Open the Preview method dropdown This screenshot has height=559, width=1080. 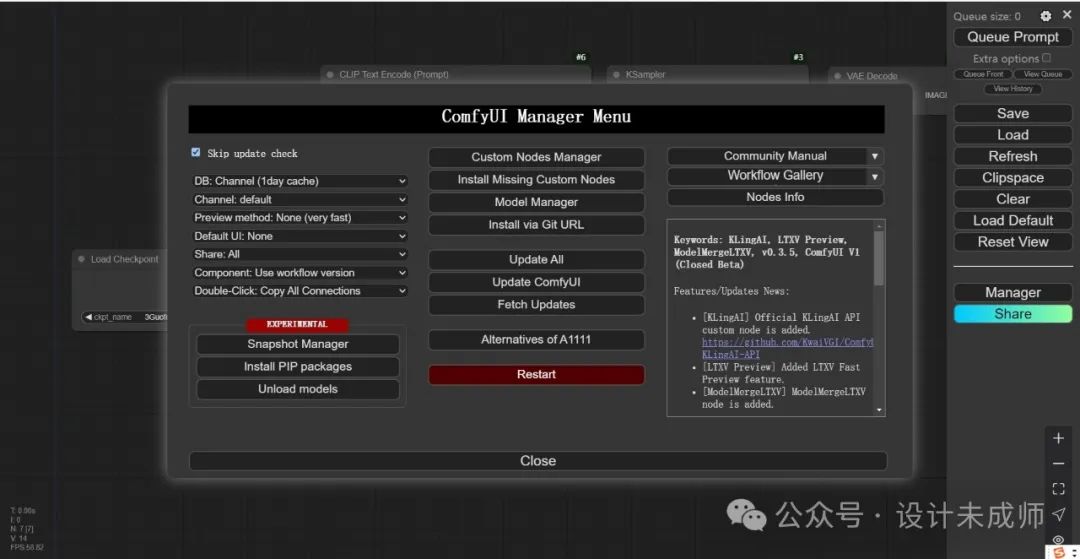[x=300, y=218]
